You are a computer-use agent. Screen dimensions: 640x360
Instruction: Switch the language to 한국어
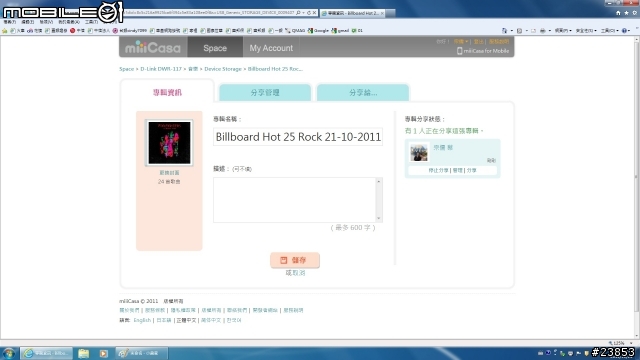(234, 320)
